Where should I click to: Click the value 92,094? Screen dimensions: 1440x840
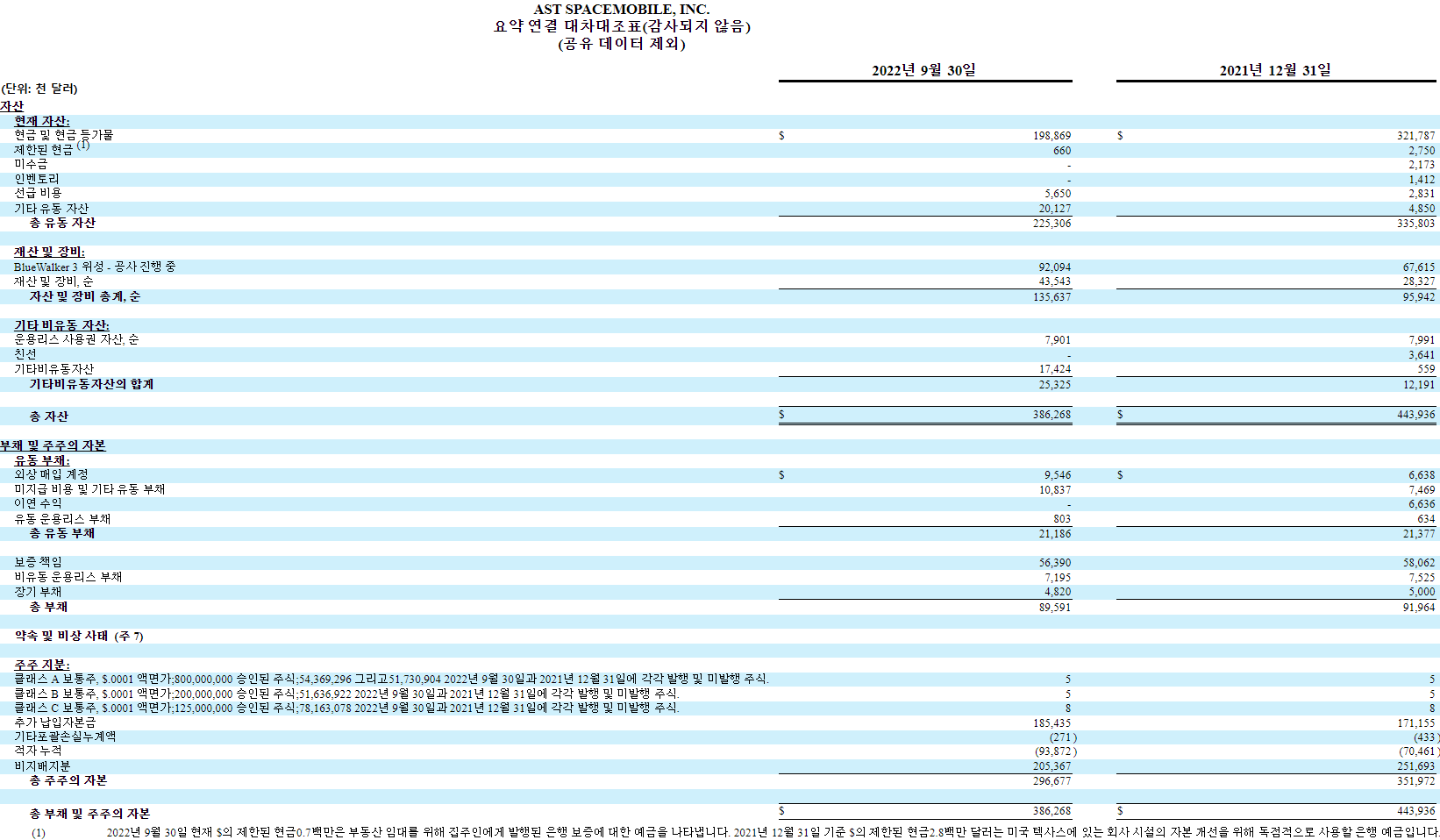(1055, 267)
